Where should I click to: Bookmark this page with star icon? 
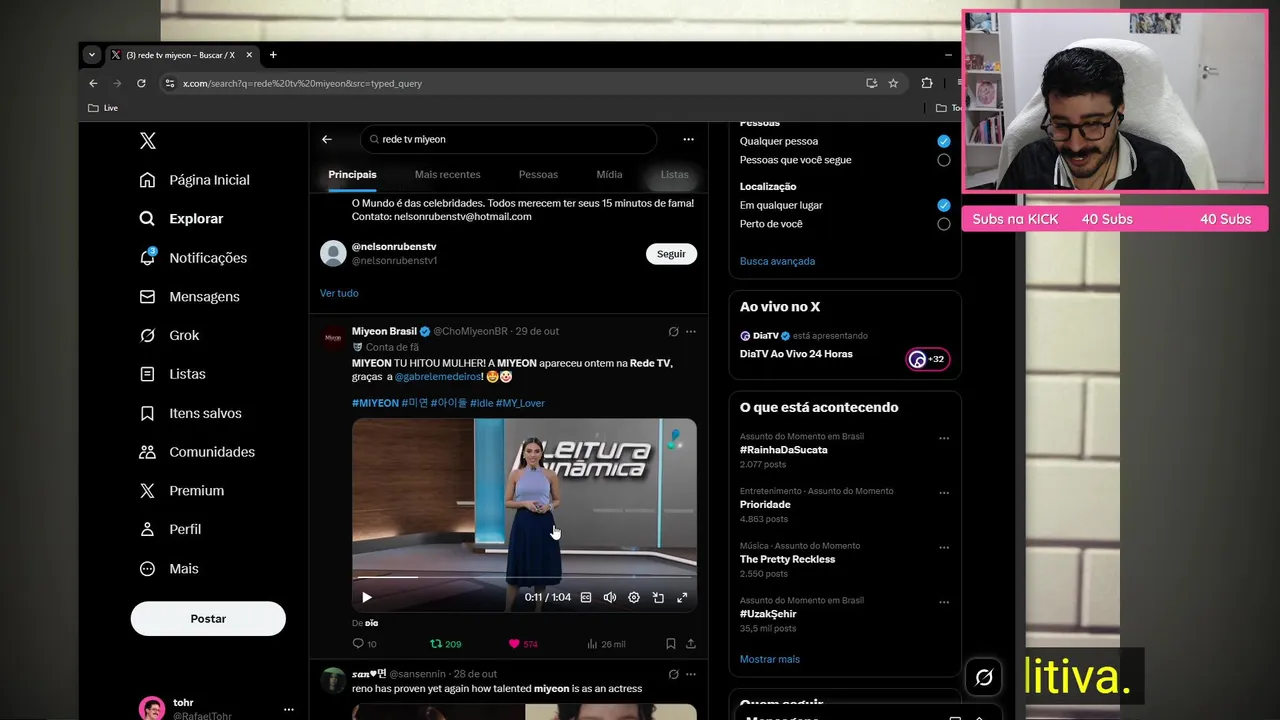893,83
